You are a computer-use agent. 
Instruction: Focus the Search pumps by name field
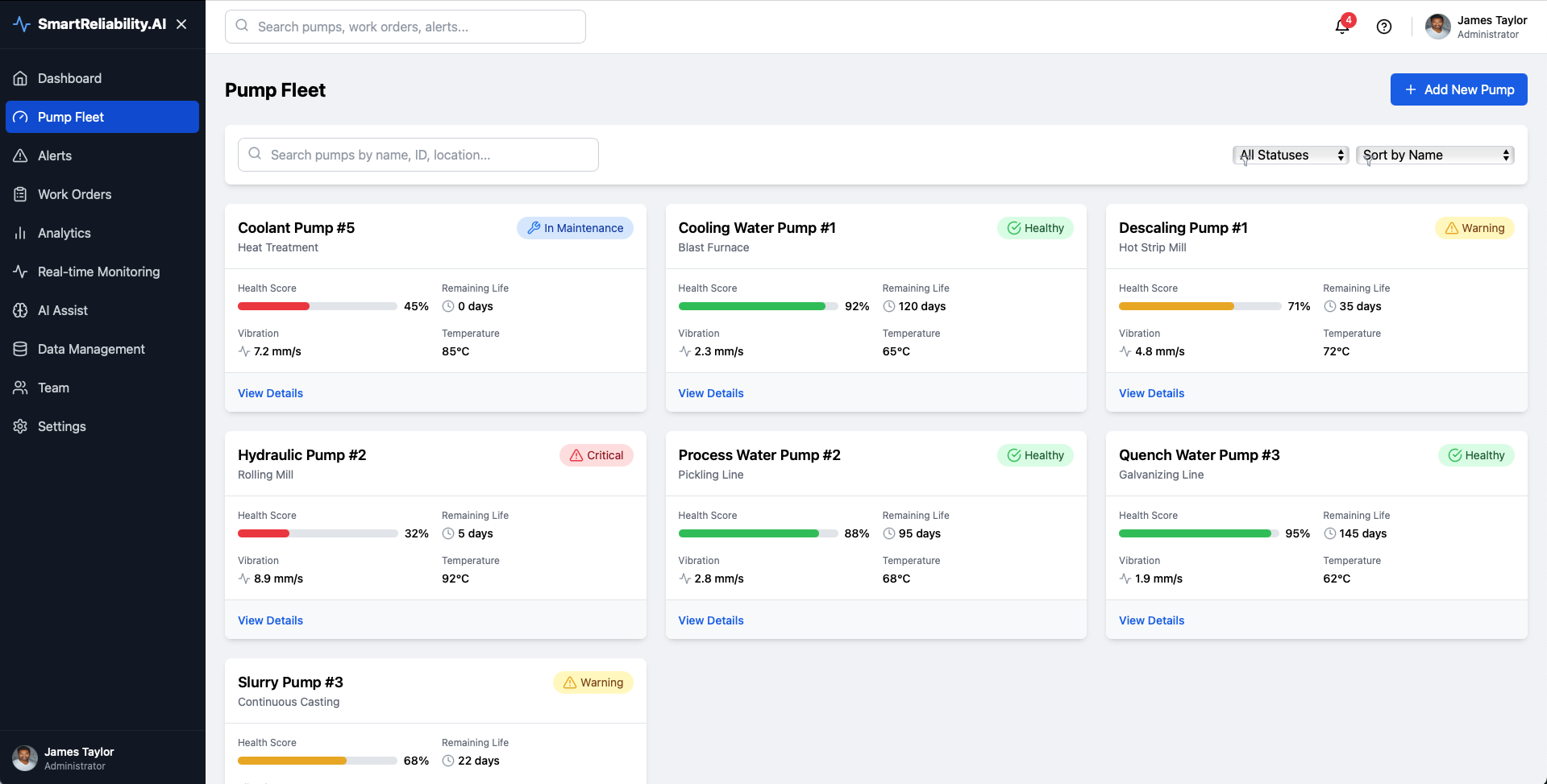(x=418, y=155)
